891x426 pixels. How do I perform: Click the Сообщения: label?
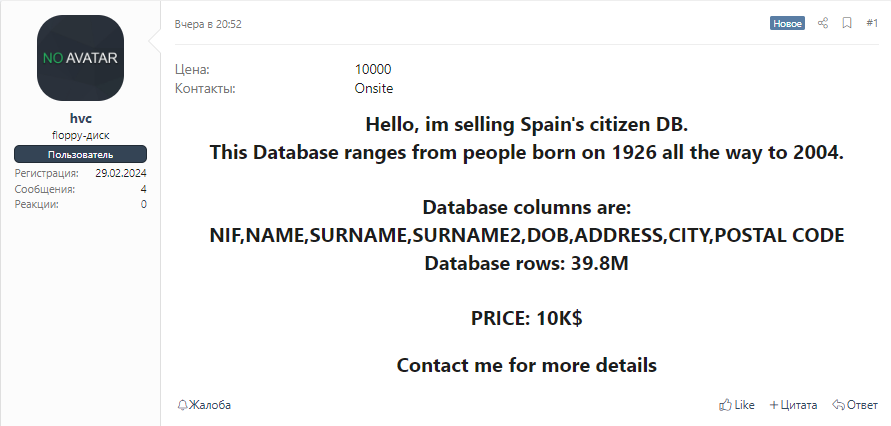[45, 189]
